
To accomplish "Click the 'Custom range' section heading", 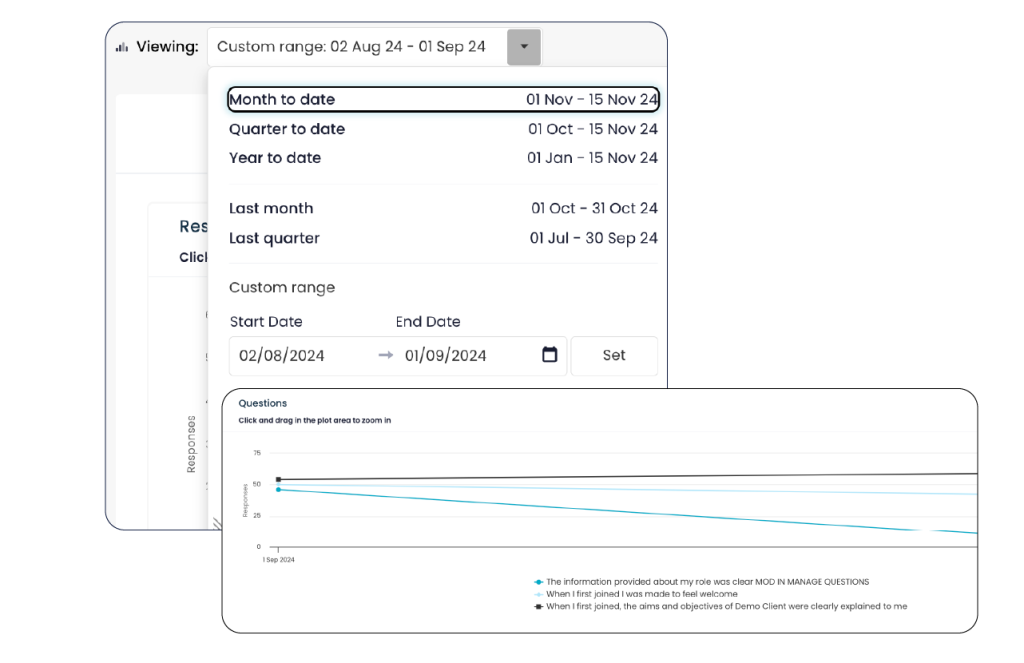I will click(x=282, y=287).
